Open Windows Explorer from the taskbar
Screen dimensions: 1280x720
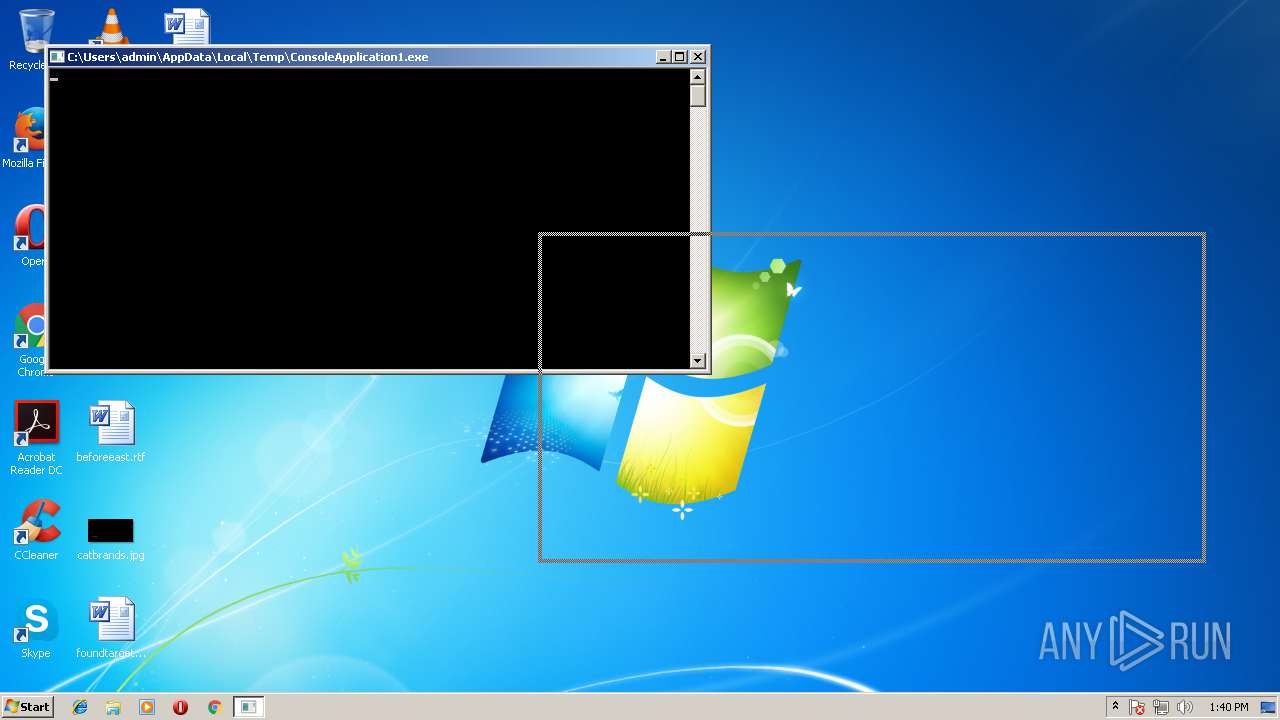113,707
